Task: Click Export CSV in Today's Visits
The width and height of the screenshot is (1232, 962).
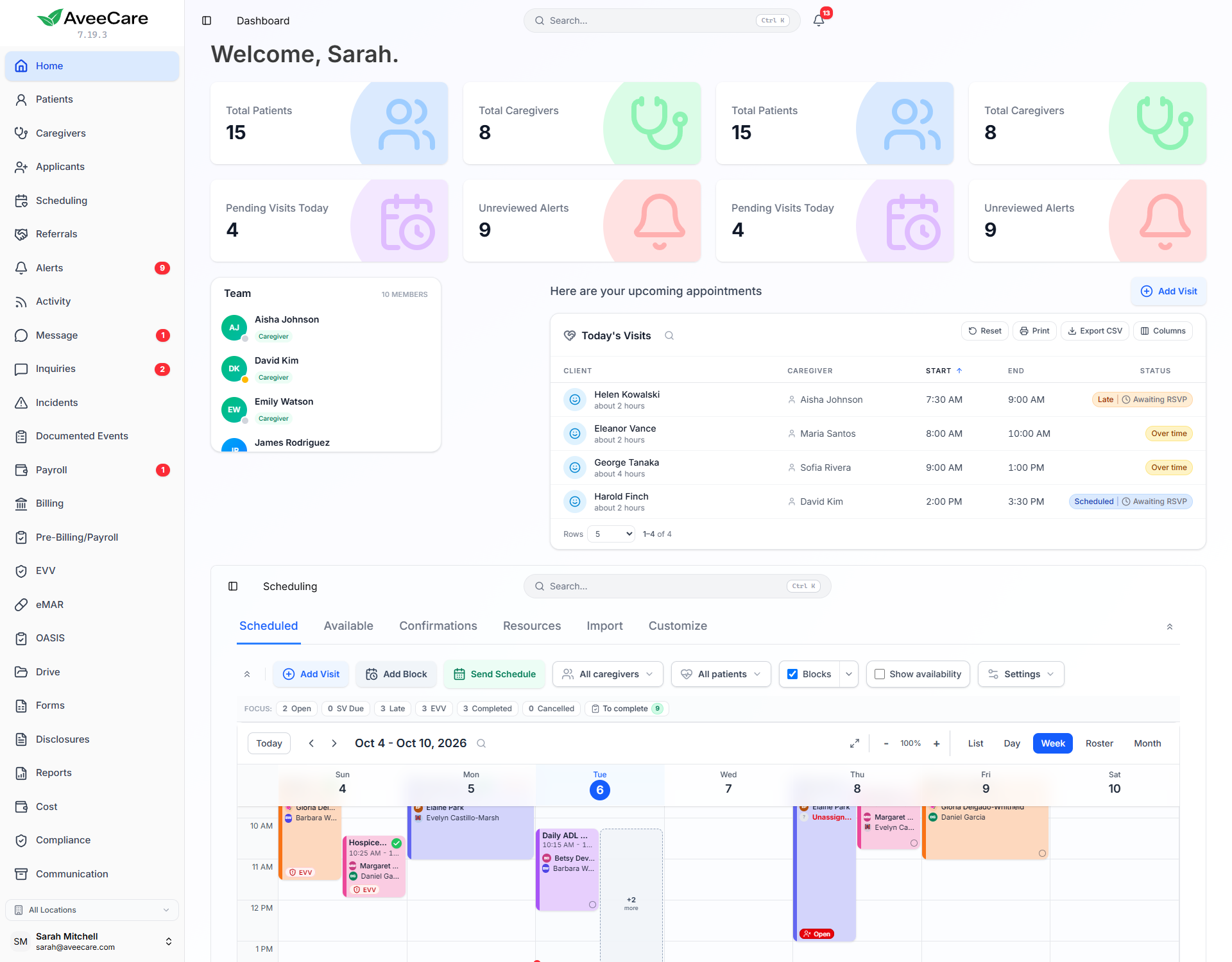Action: pyautogui.click(x=1095, y=331)
